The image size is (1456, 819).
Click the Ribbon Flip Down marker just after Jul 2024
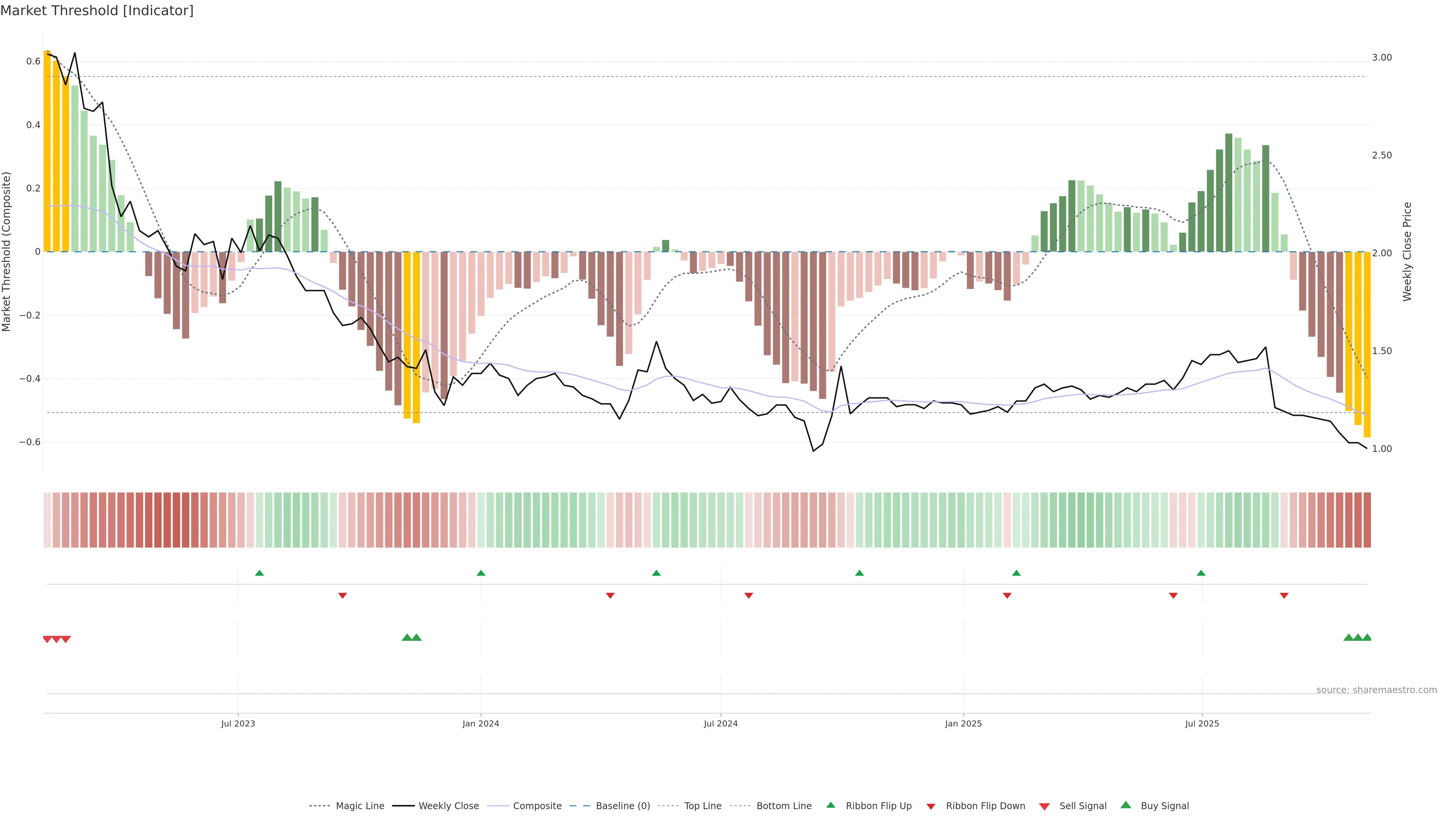[x=748, y=595]
